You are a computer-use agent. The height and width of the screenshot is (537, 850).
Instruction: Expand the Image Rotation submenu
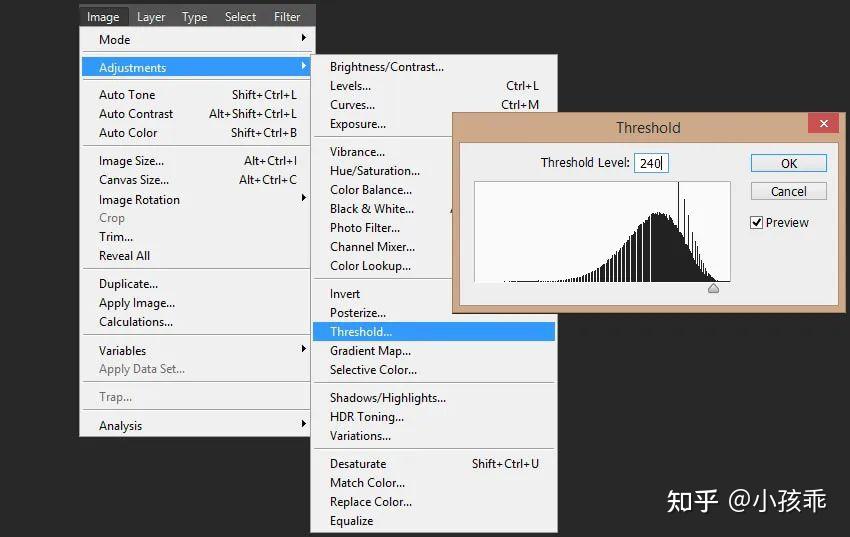pos(197,199)
